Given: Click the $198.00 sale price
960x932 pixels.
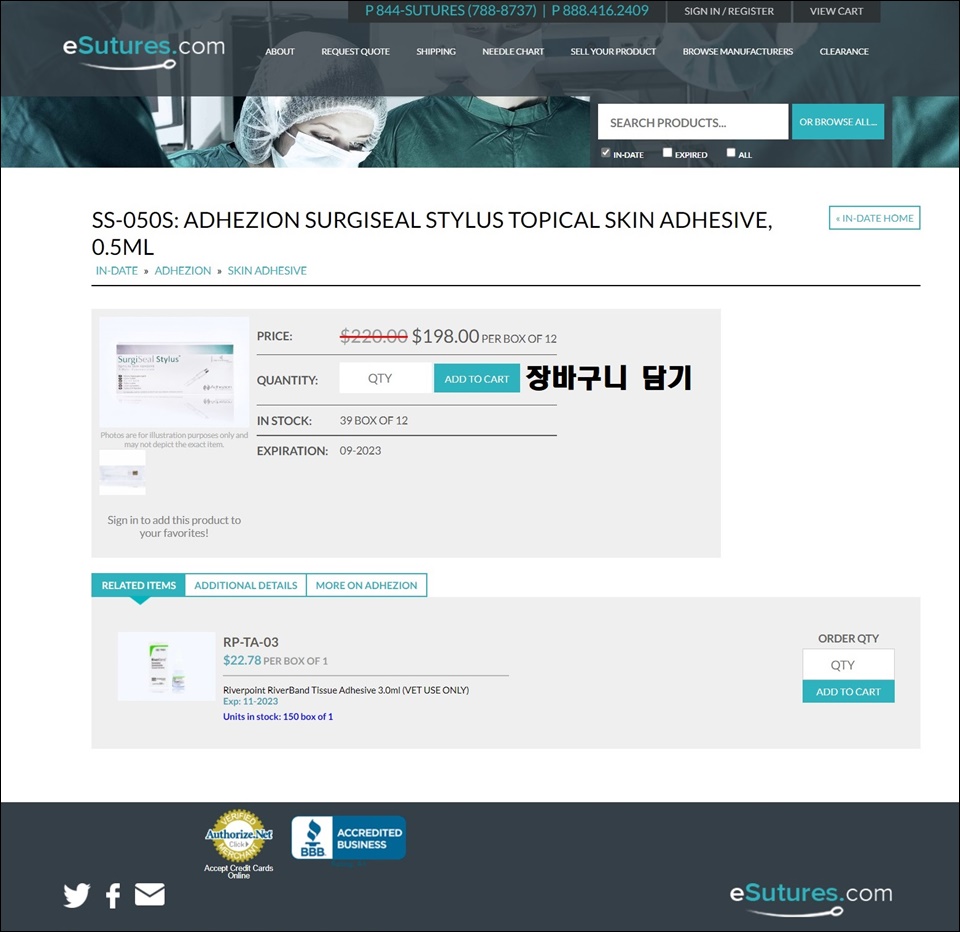Looking at the screenshot, I should click(445, 336).
